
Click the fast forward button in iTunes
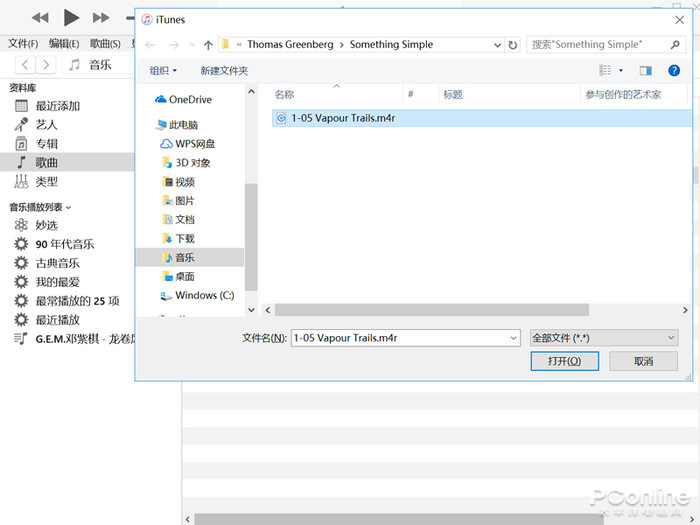101,18
